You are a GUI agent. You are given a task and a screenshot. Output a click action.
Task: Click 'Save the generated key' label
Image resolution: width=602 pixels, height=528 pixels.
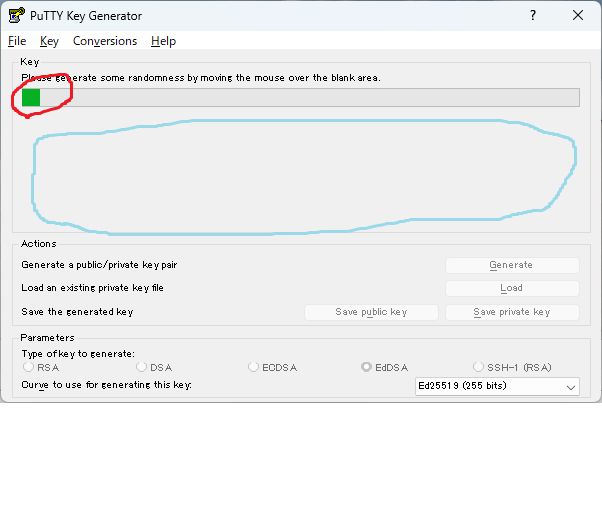(77, 312)
